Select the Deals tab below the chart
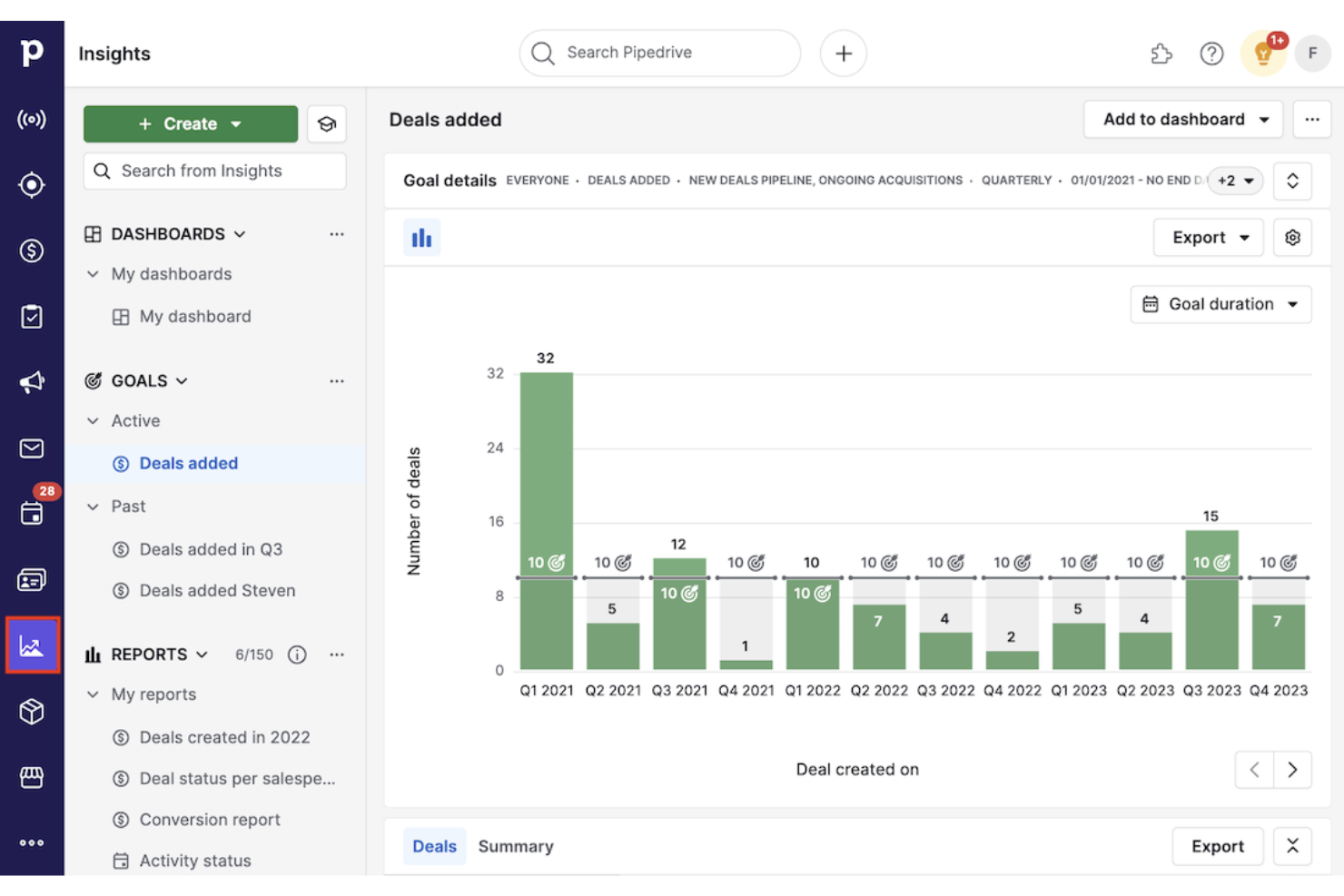Image resolution: width=1344 pixels, height=896 pixels. (434, 846)
